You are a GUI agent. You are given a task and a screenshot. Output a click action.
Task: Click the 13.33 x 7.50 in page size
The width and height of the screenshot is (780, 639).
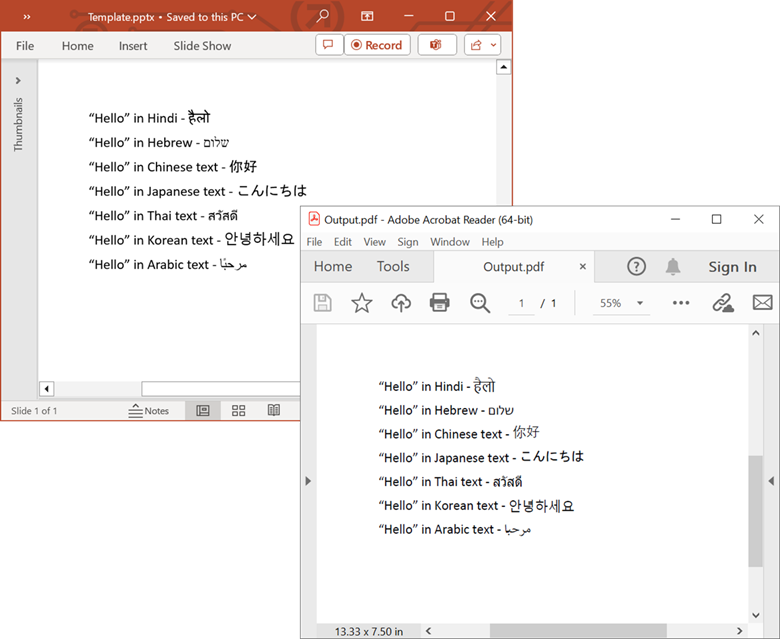[x=369, y=632]
